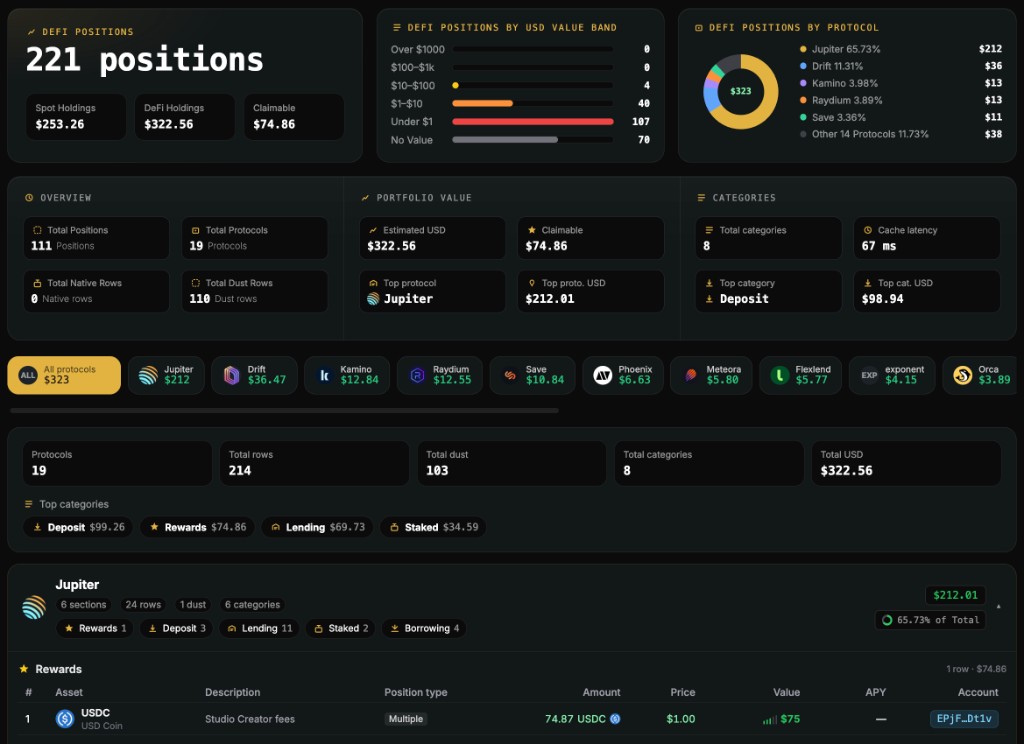The image size is (1024, 744).
Task: Click the Orca protocol icon
Action: tap(963, 375)
